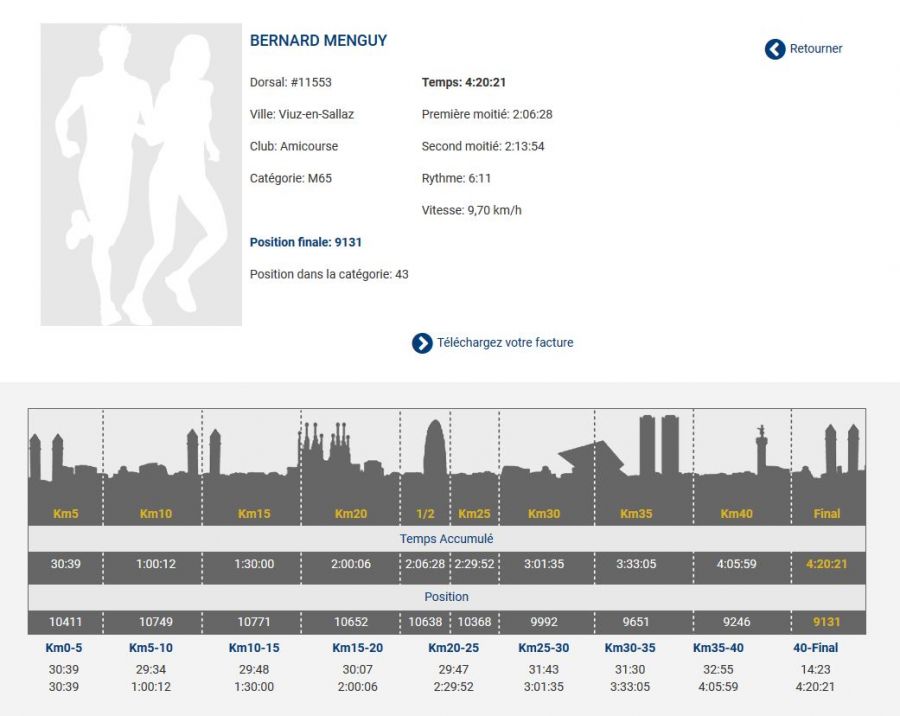Click accumulated time 30:39 under Km5
The height and width of the screenshot is (716, 900).
pyautogui.click(x=65, y=564)
